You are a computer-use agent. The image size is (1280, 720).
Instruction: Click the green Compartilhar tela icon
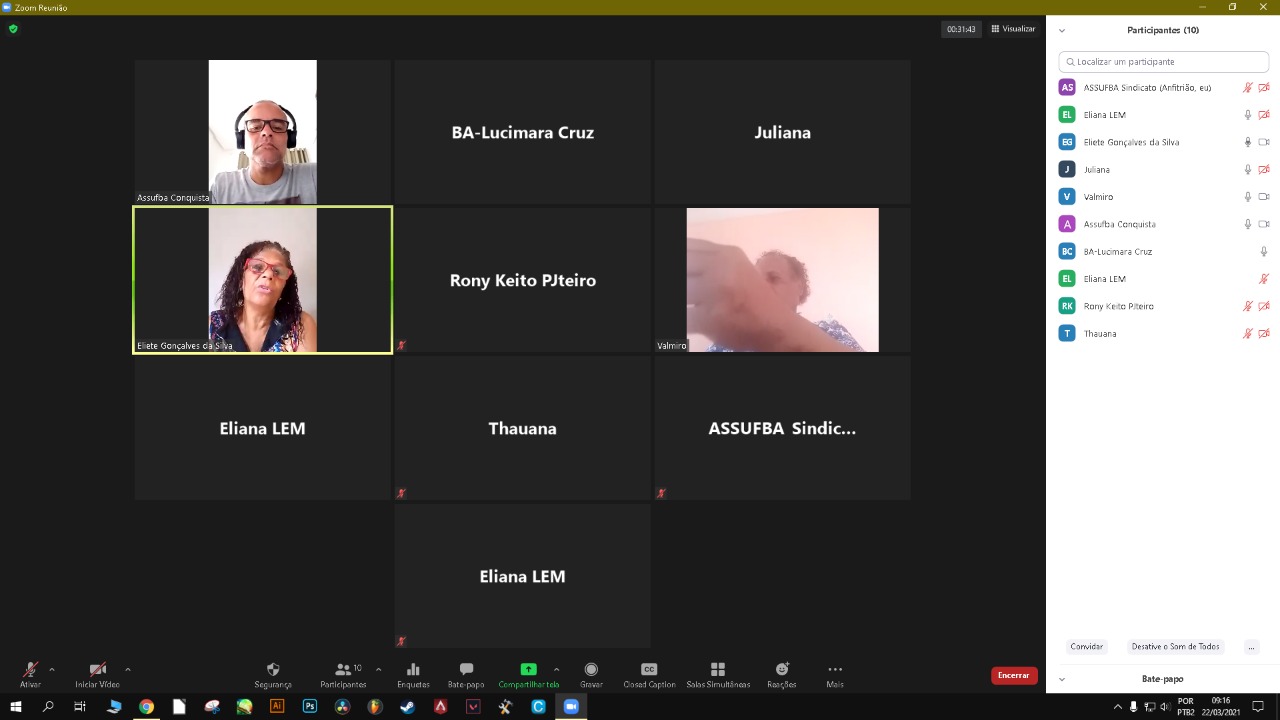(x=528, y=669)
